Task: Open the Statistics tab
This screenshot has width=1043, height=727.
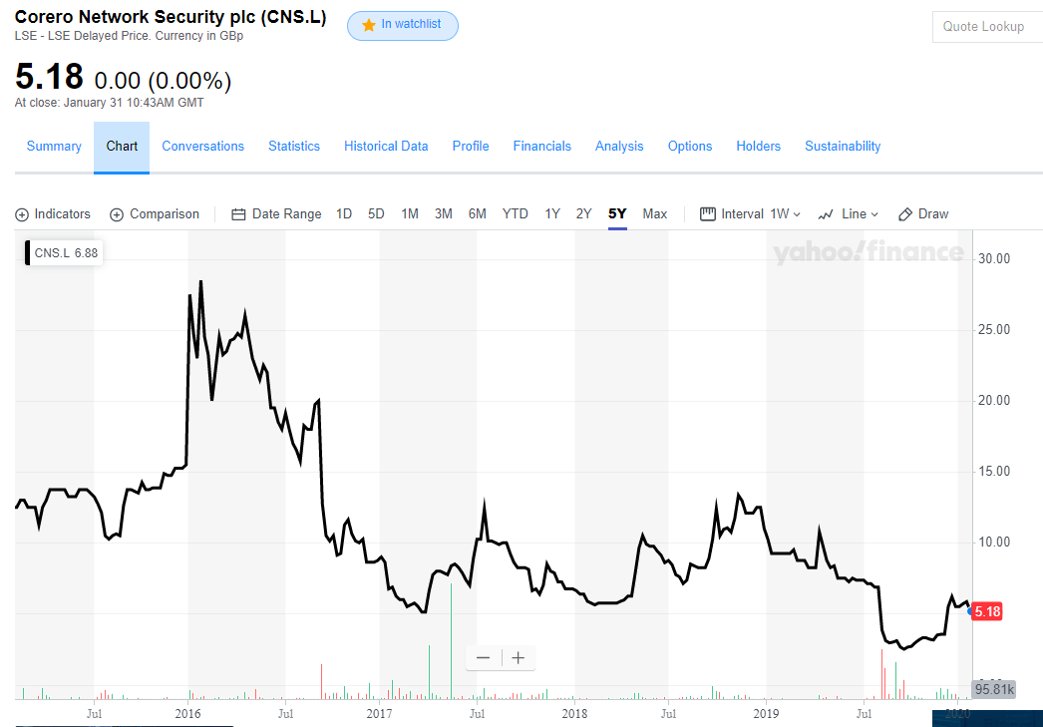Action: [294, 146]
